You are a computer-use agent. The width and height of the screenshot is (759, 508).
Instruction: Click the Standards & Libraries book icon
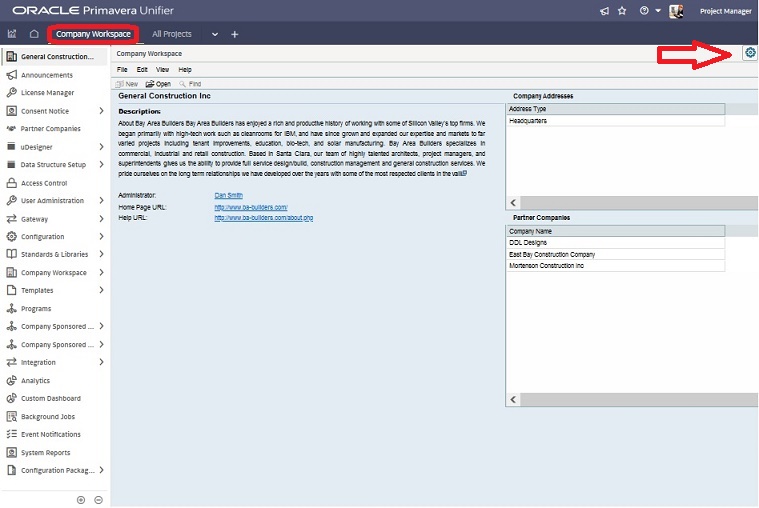tap(12, 254)
